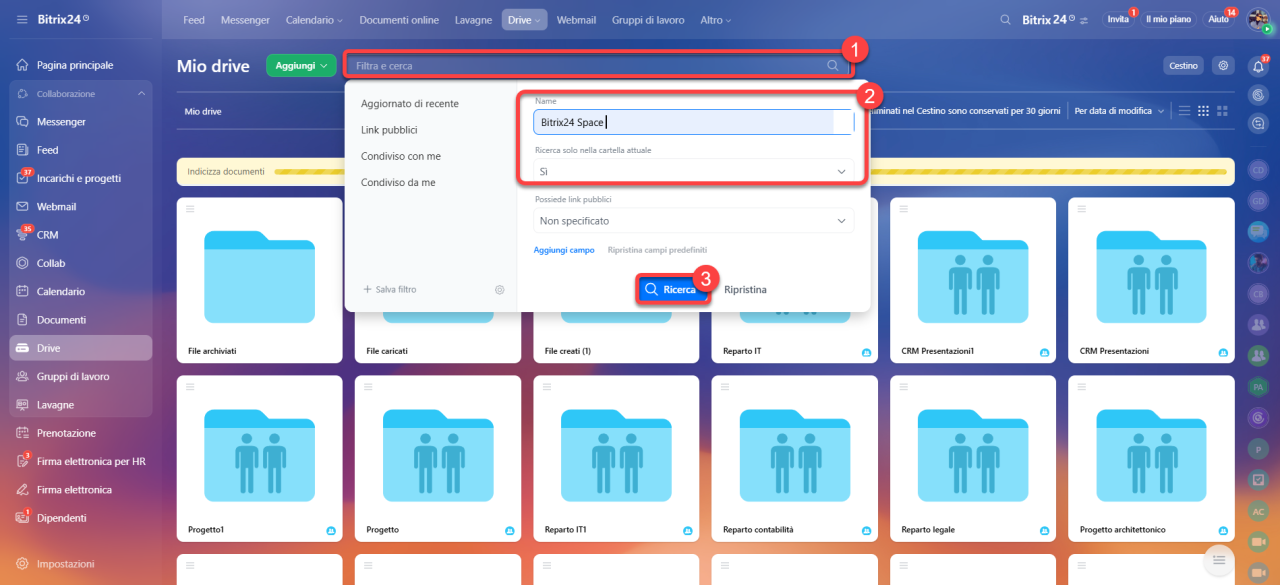1280x585 pixels.
Task: Collapse the Collaborazione sidebar section
Action: tap(141, 94)
